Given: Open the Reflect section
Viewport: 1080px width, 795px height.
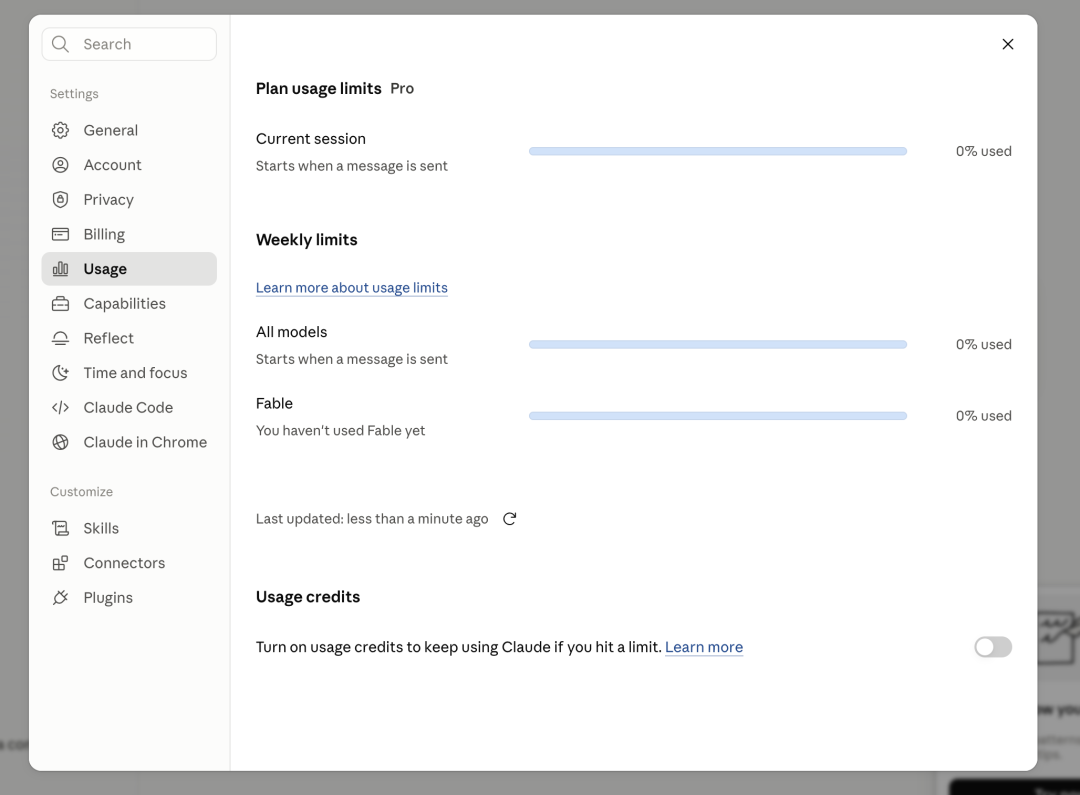Looking at the screenshot, I should pyautogui.click(x=129, y=338).
